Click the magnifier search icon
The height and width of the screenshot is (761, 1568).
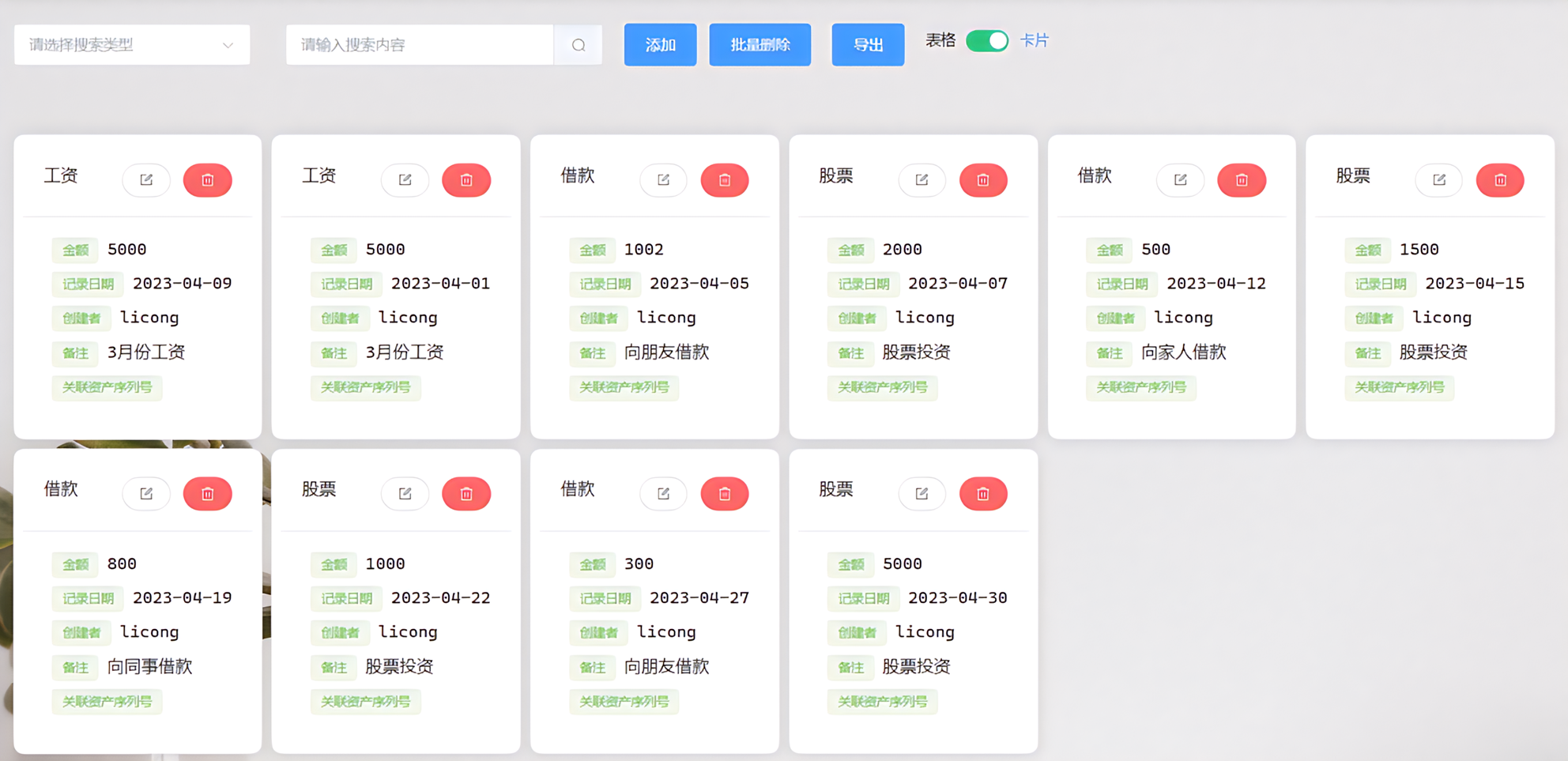[x=578, y=45]
